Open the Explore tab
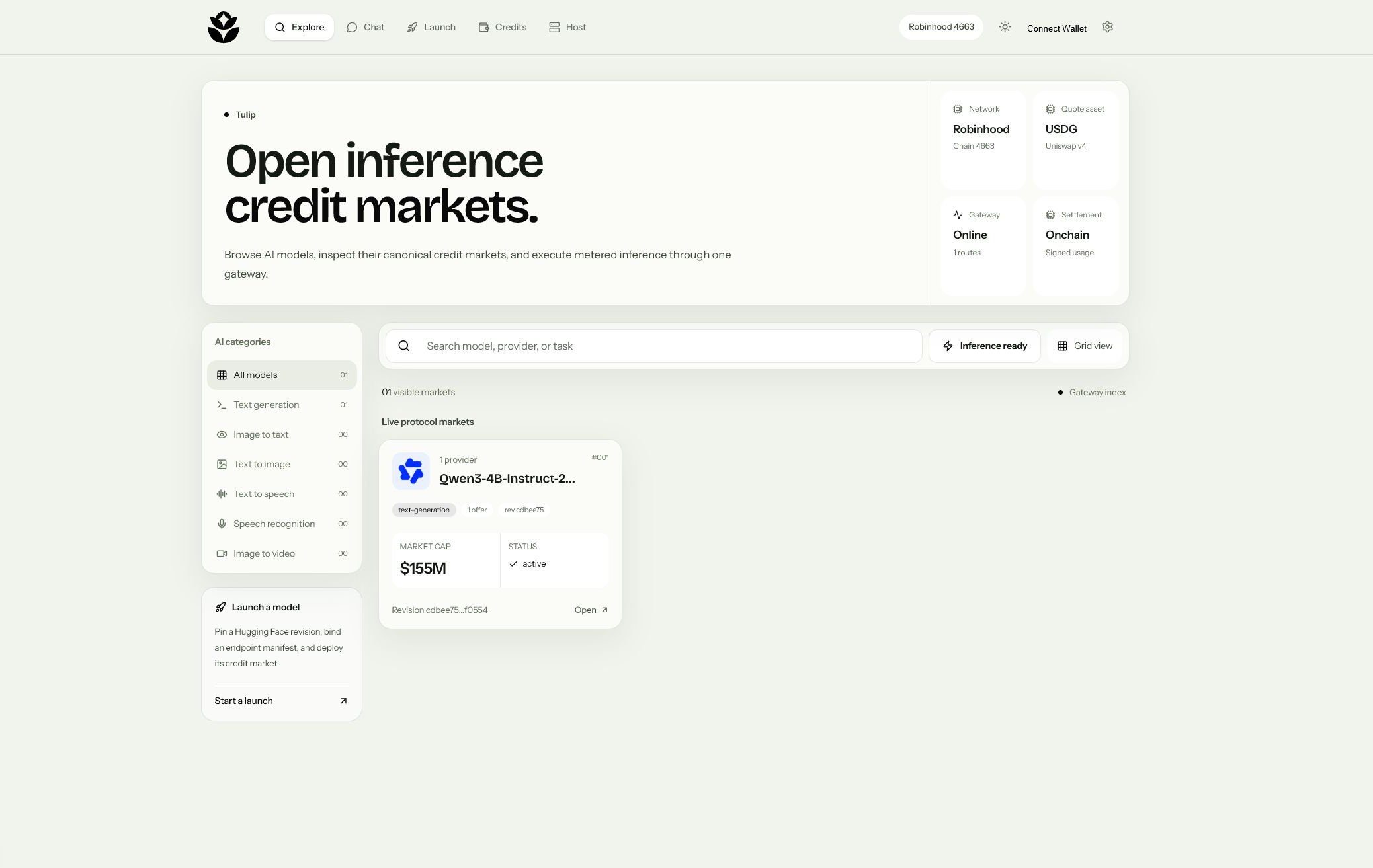The width and height of the screenshot is (1373, 868). point(299,27)
